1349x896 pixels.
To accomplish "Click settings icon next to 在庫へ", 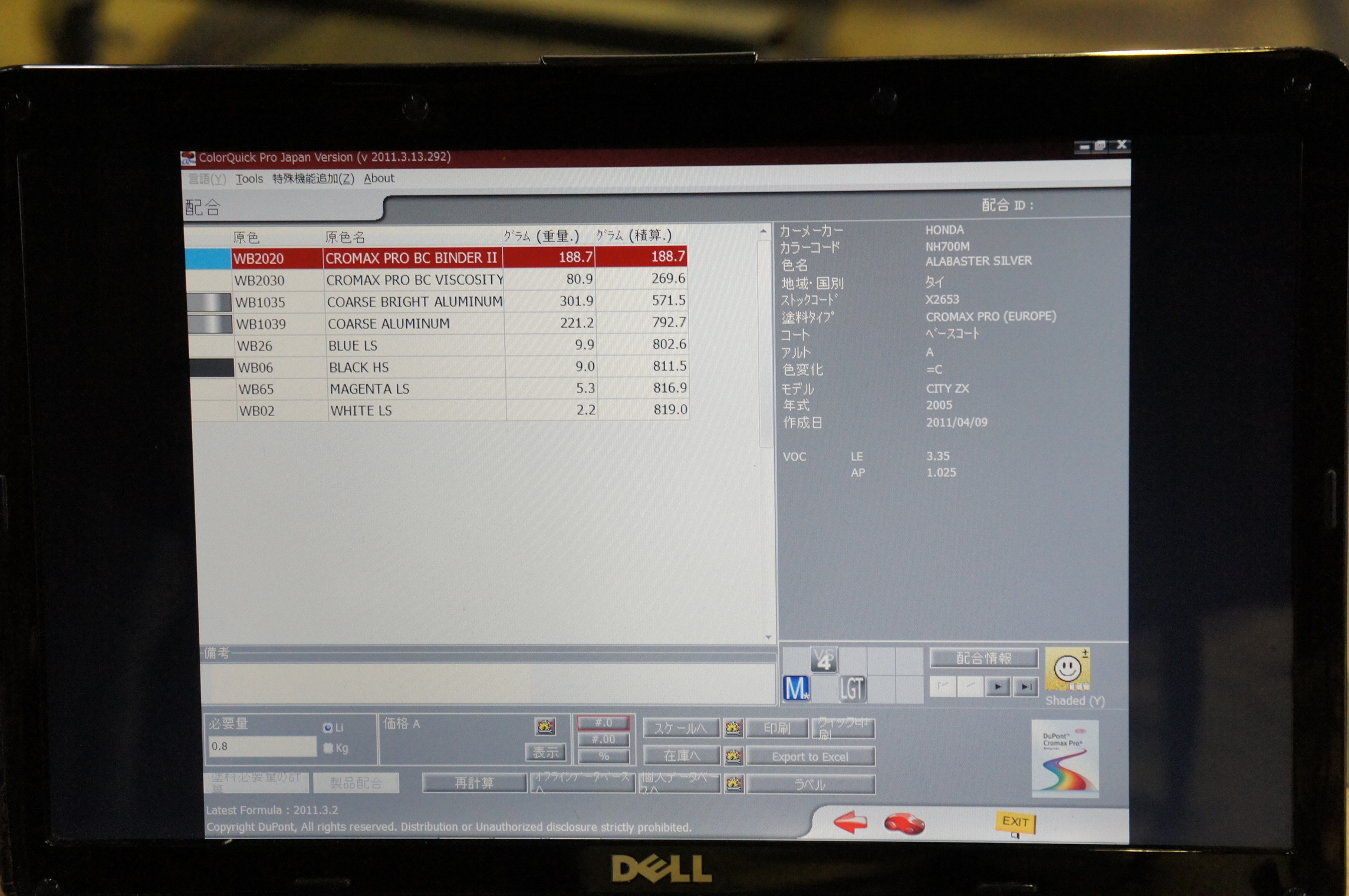I will click(733, 756).
